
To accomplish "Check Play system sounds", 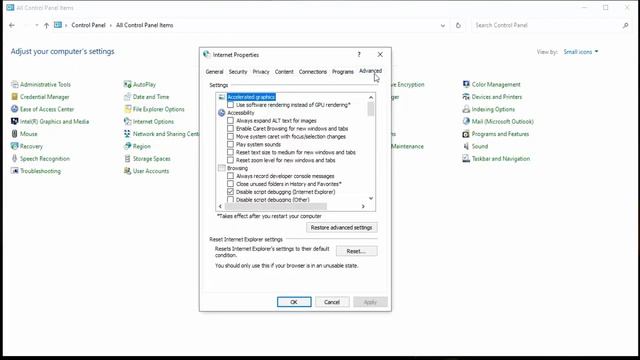I will click(x=231, y=144).
